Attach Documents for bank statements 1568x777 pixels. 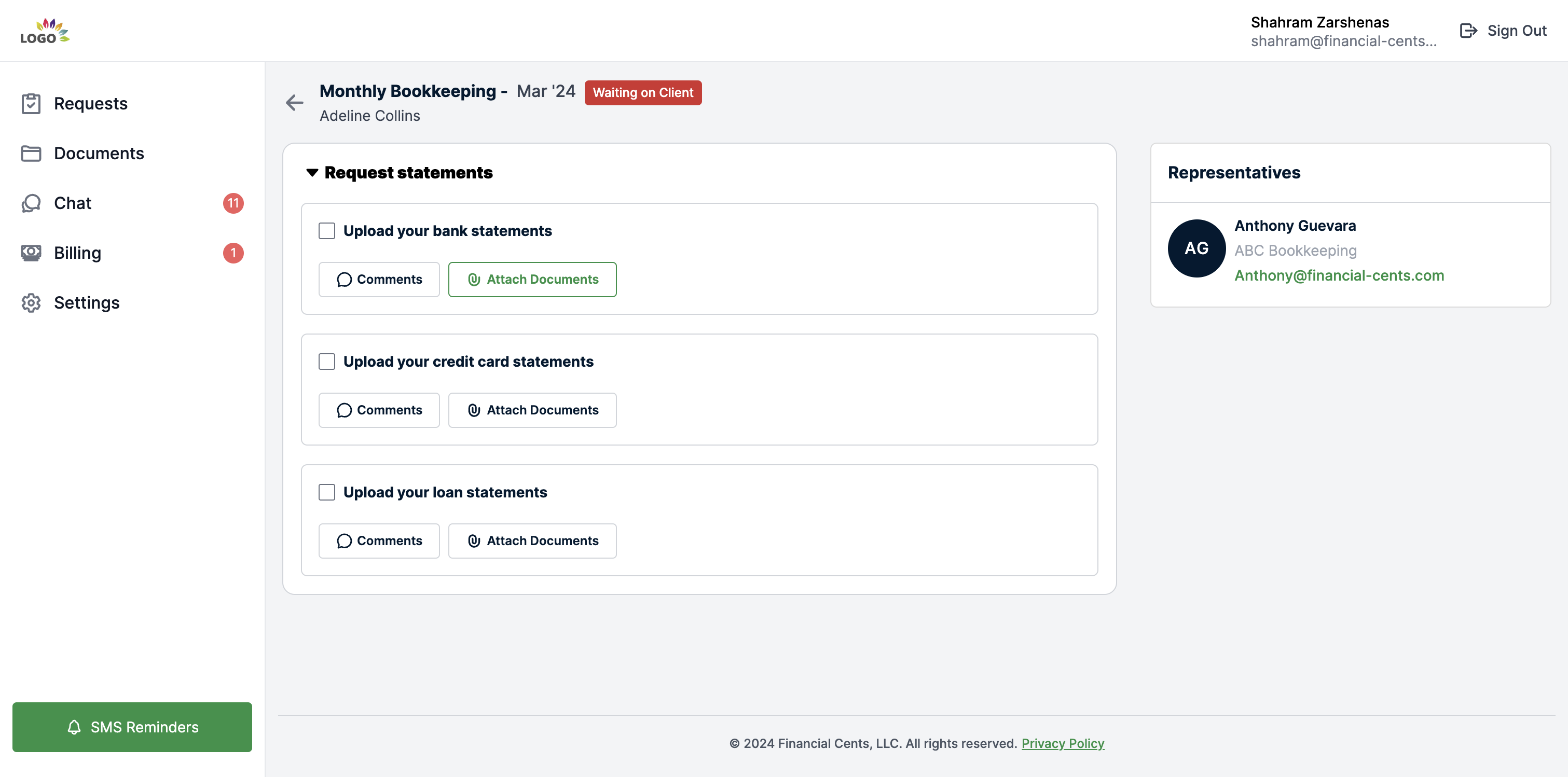pos(532,279)
